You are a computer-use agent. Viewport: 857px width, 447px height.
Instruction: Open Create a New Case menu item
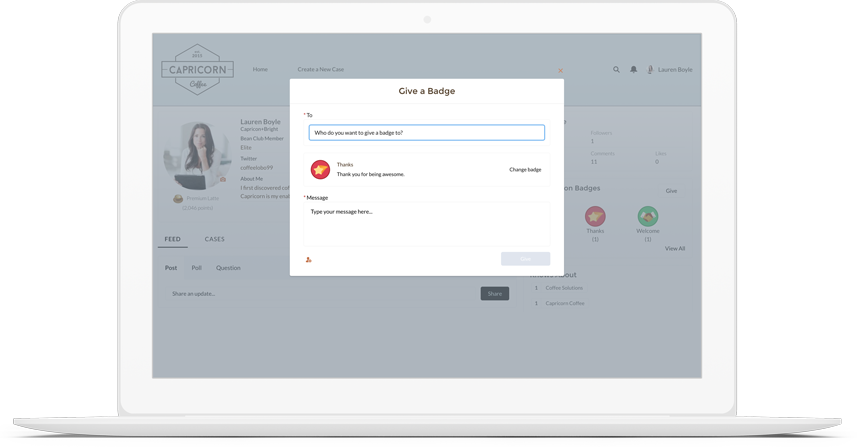(x=320, y=70)
